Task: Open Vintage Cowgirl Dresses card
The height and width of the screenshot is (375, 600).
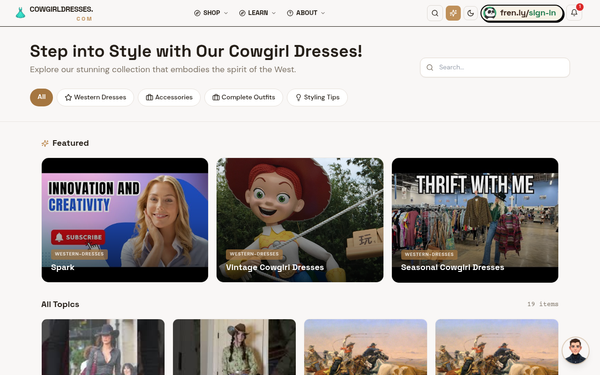Action: 300,220
